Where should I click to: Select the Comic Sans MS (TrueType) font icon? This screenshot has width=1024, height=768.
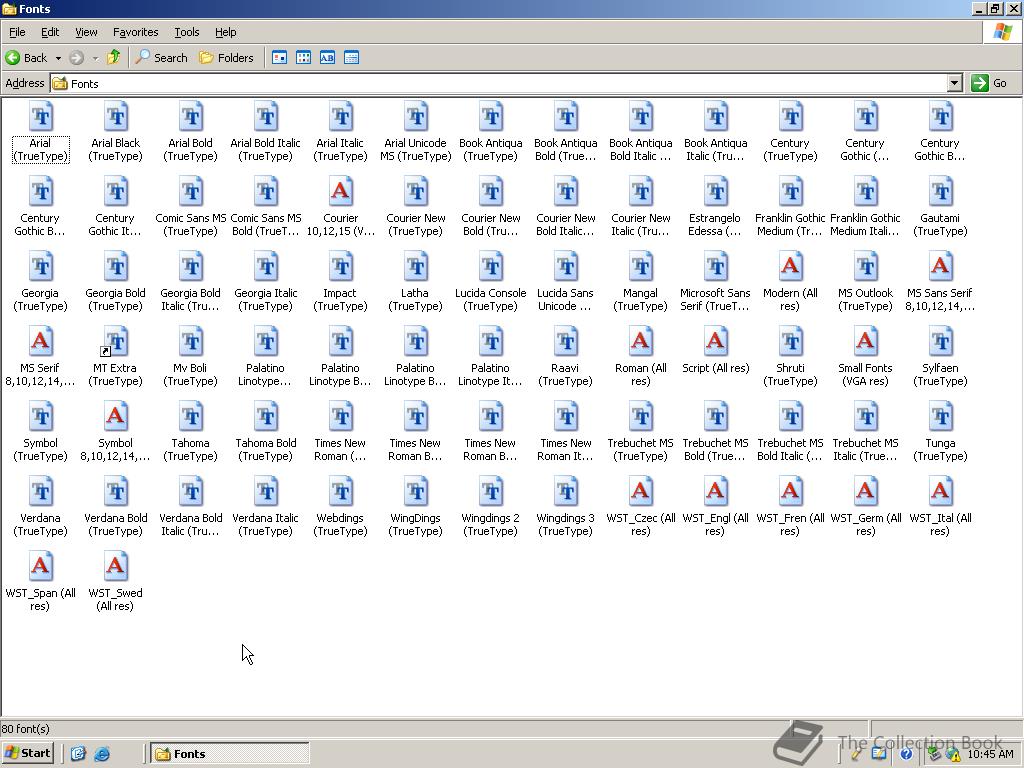point(191,193)
